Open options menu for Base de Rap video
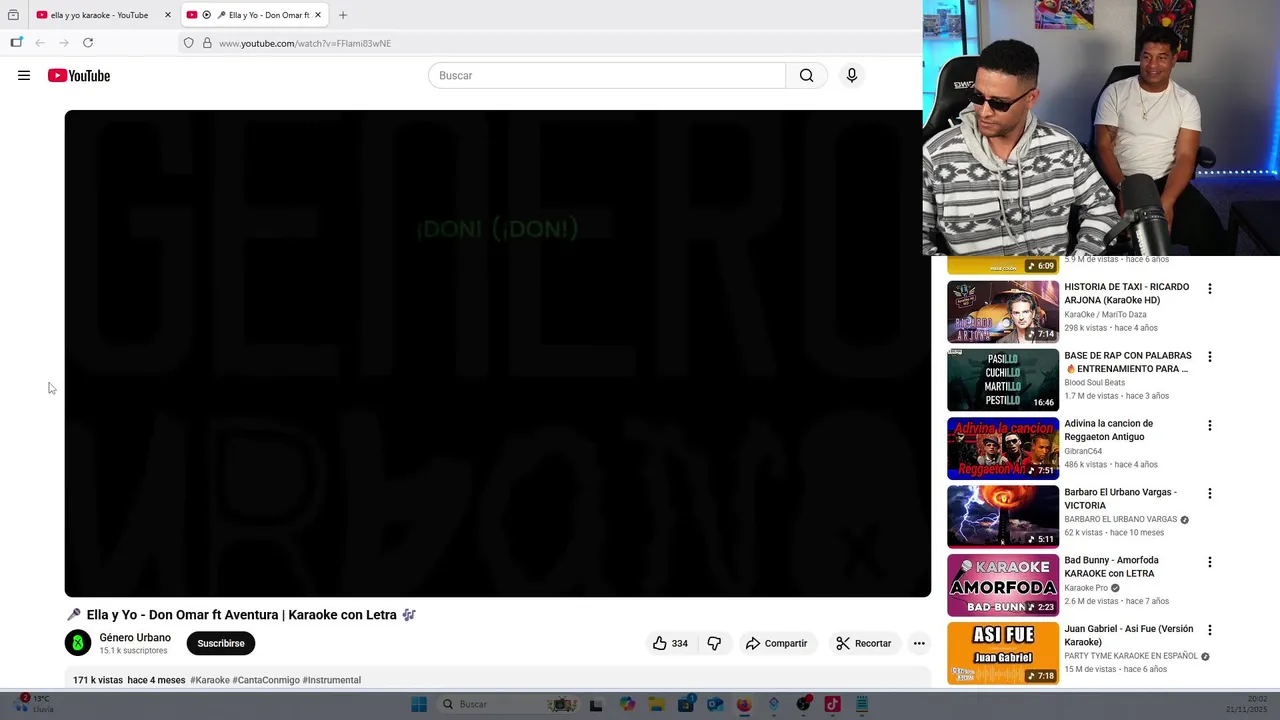 pyautogui.click(x=1210, y=357)
